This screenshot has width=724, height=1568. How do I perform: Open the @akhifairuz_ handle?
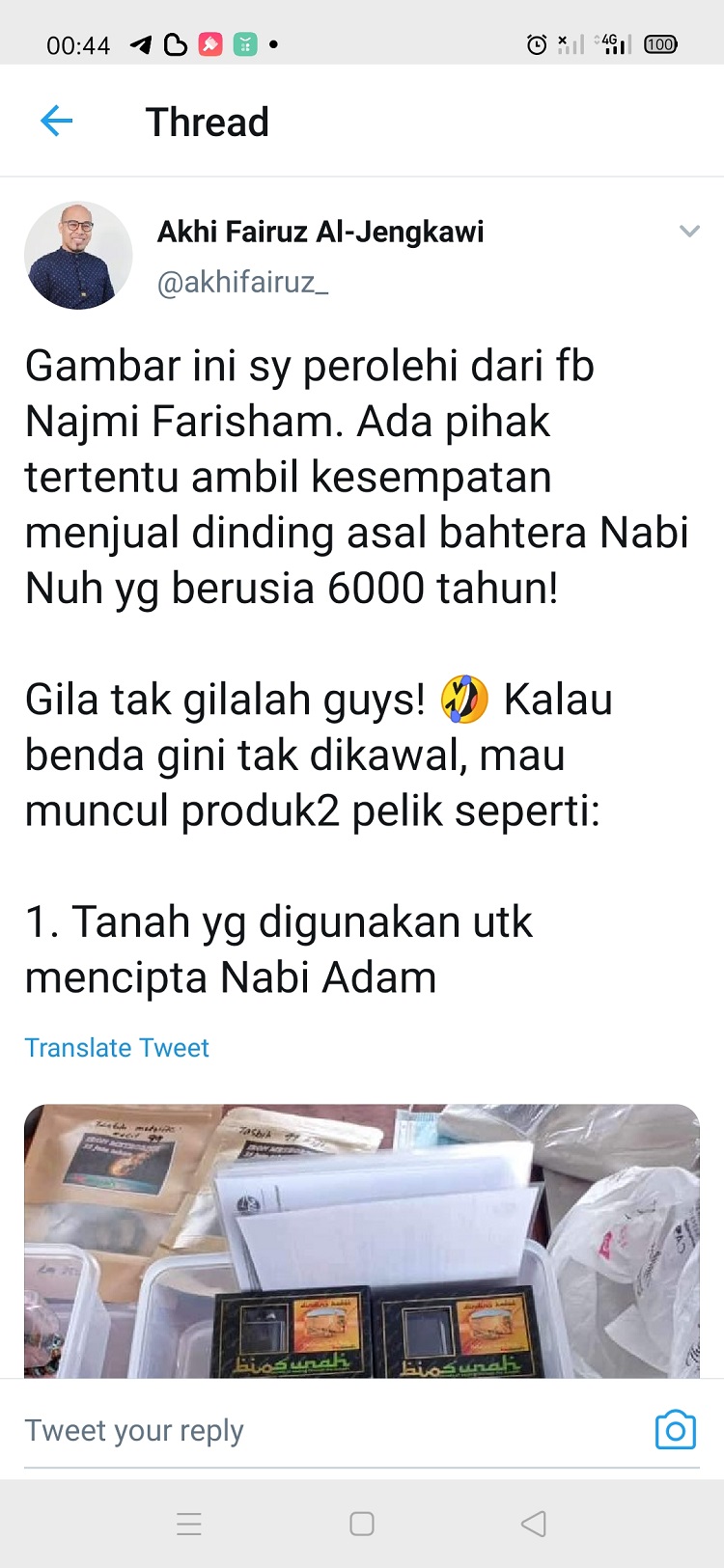point(242,282)
